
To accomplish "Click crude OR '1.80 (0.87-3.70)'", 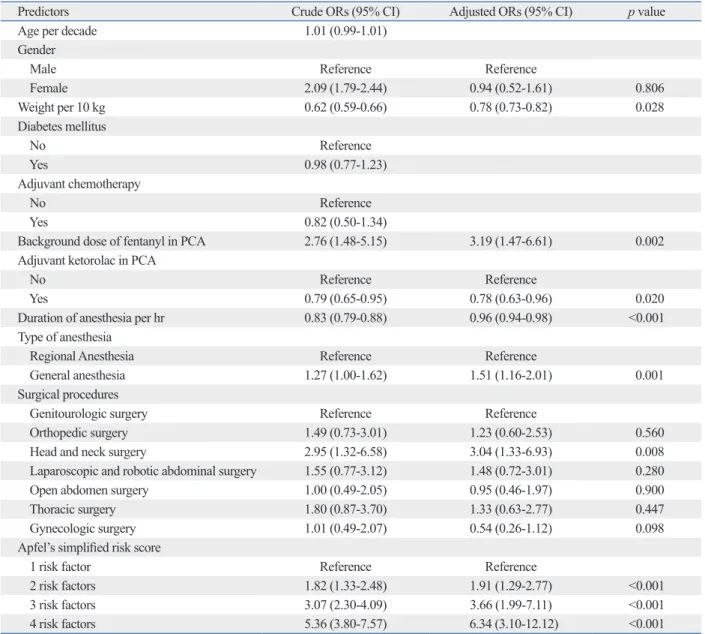I will [x=345, y=509].
